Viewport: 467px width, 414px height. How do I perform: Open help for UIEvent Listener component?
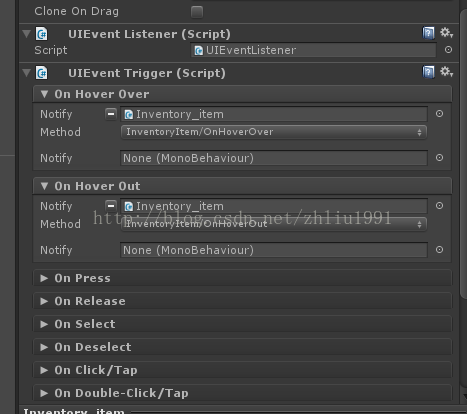[x=428, y=33]
